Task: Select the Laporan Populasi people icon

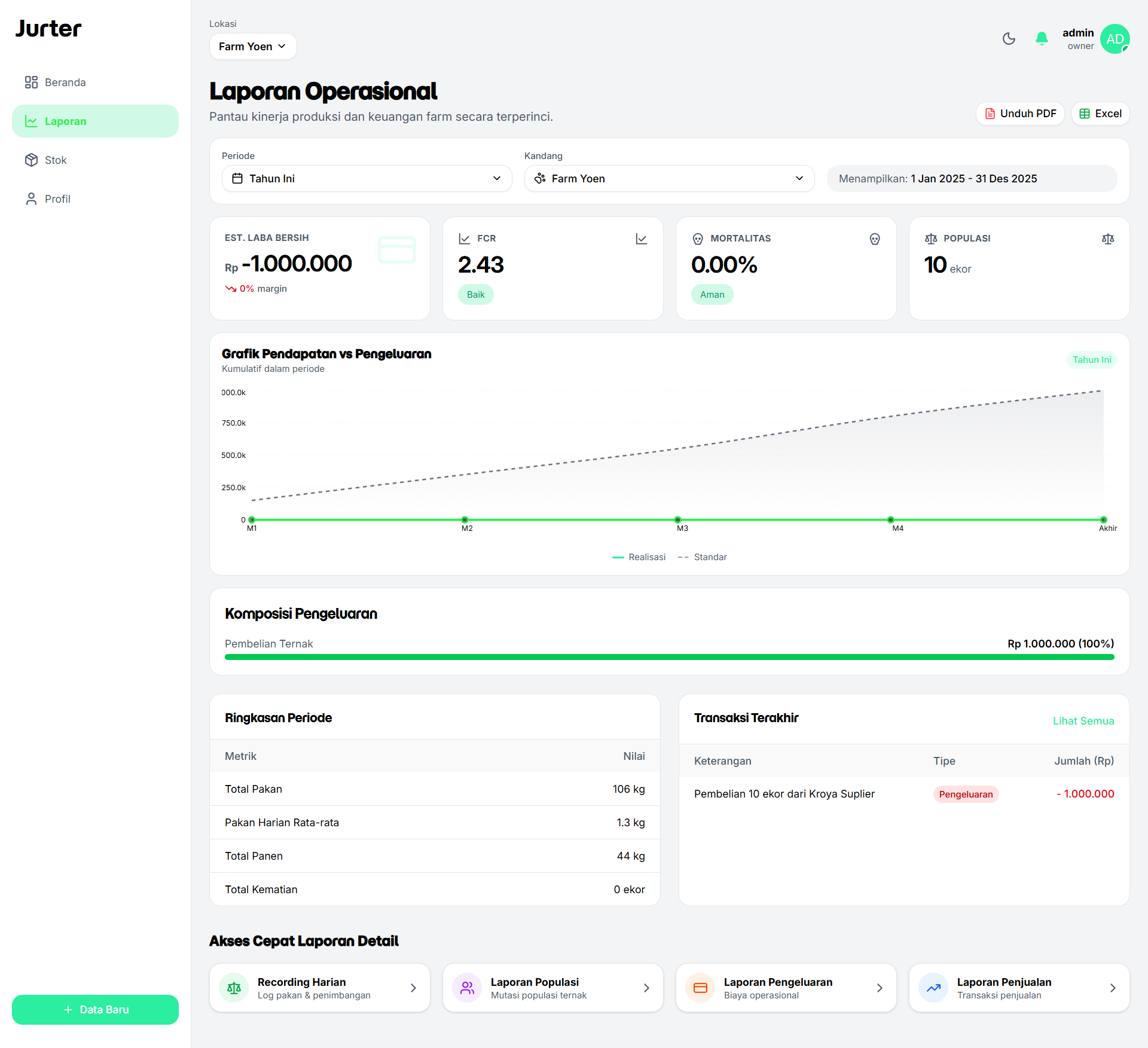Action: 467,988
